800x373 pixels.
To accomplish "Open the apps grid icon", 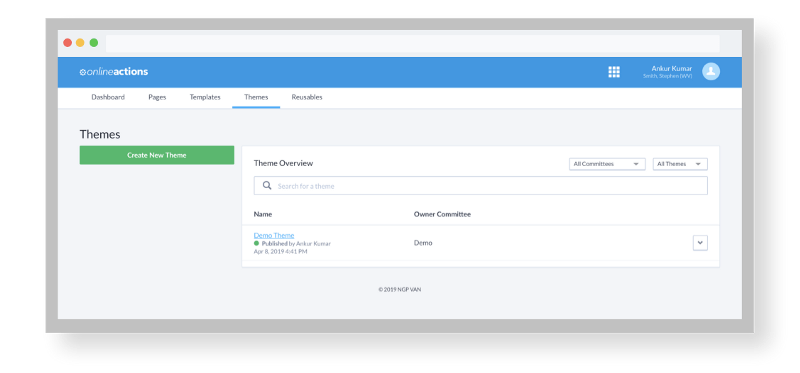I will click(614, 72).
